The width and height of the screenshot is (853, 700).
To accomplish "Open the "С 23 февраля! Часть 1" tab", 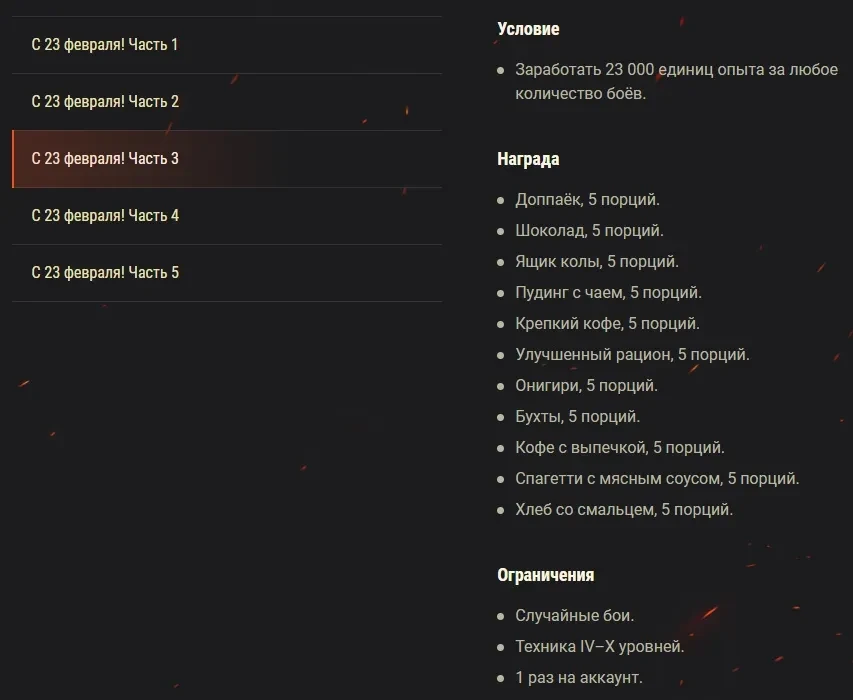I will 105,45.
